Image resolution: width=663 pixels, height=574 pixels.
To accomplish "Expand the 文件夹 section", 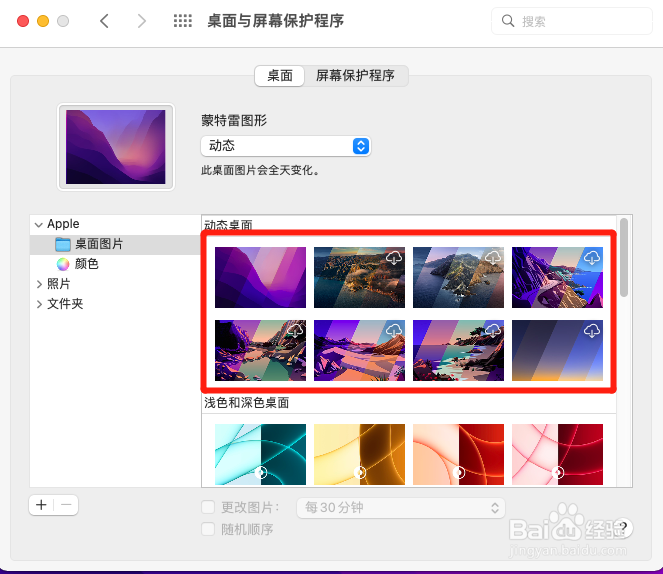I will [39, 304].
